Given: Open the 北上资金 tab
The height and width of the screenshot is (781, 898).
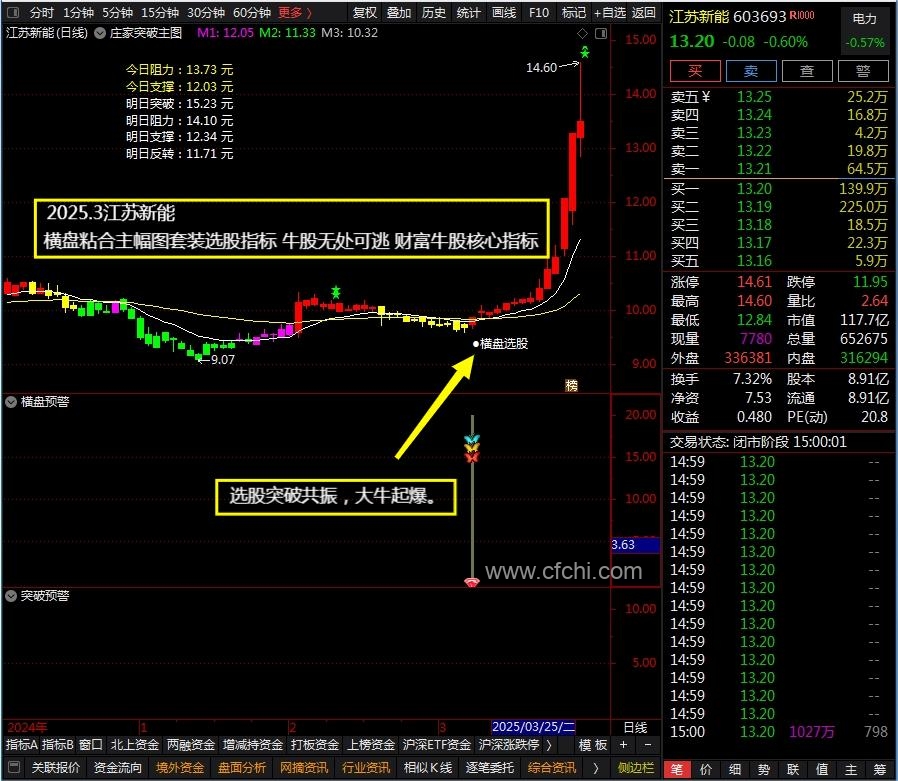Looking at the screenshot, I should 134,745.
